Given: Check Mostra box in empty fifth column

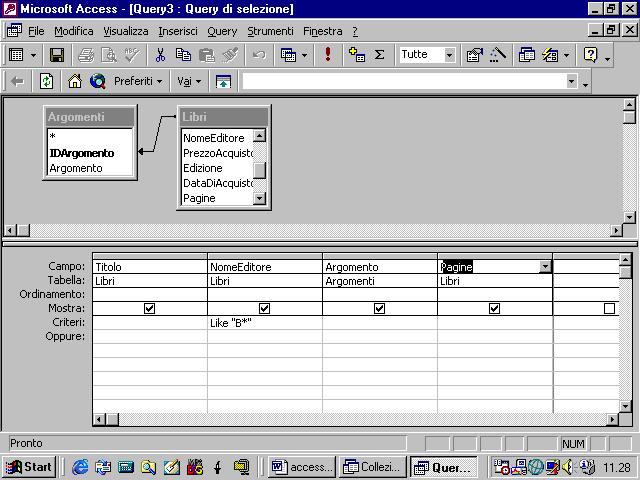Looking at the screenshot, I should click(x=609, y=309).
